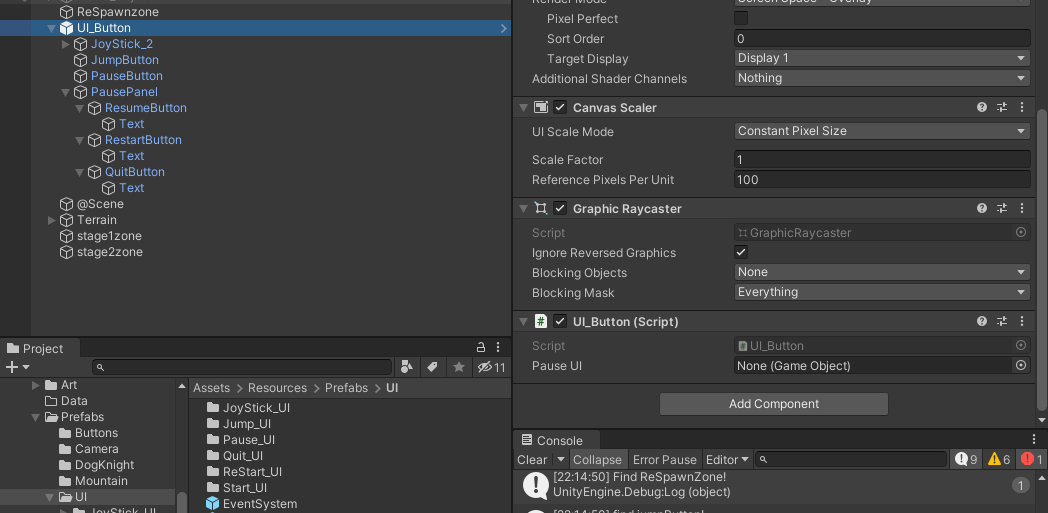This screenshot has width=1048, height=513.
Task: Open the Console panel three-dot menu
Action: point(1034,440)
